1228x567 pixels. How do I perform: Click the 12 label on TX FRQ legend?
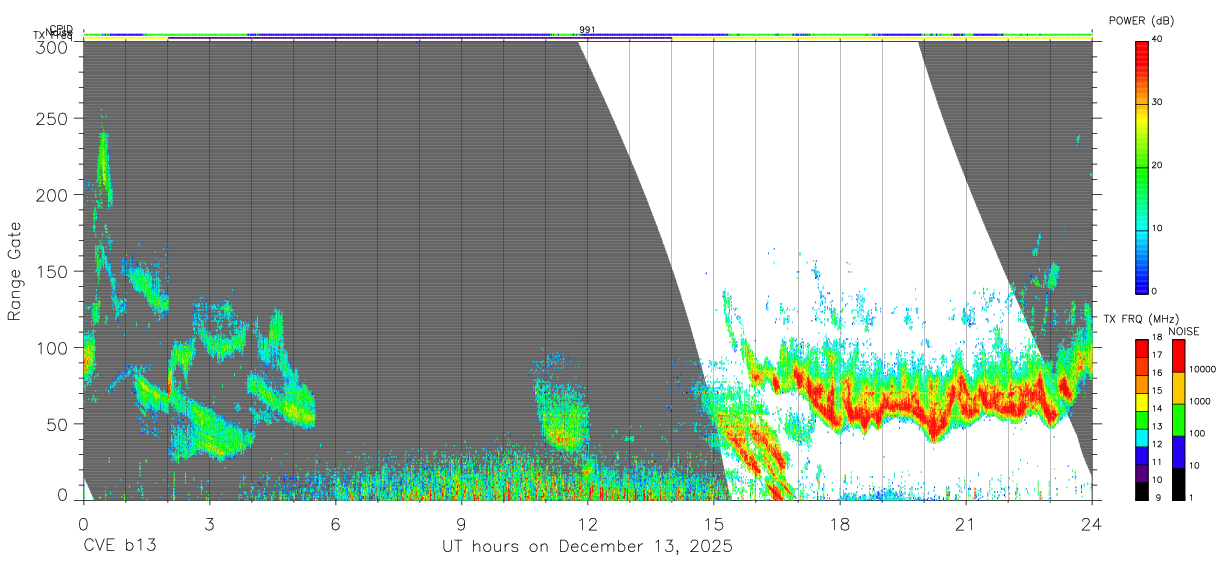pos(1155,444)
